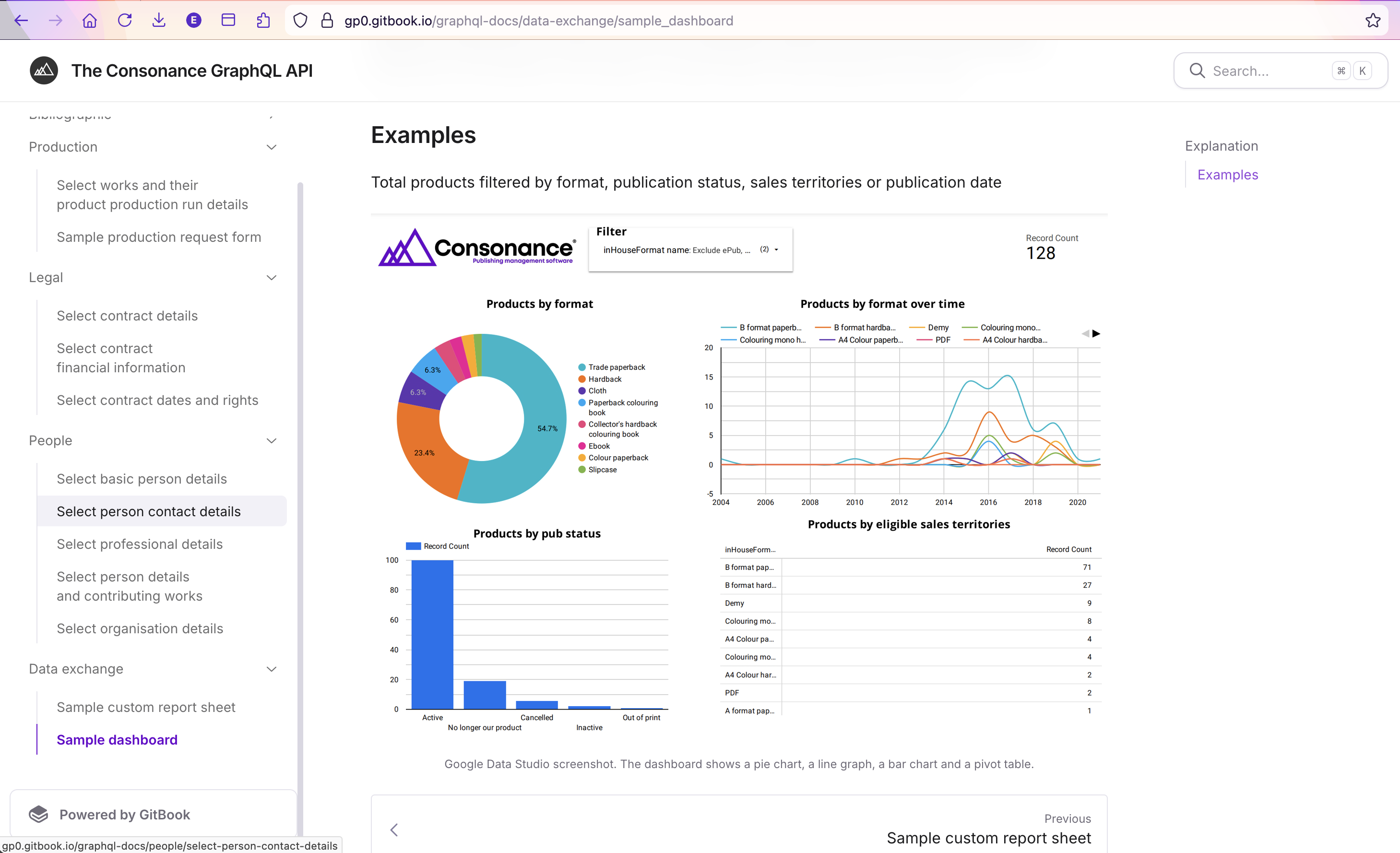This screenshot has height=853, width=1400.
Task: Open the downloads panel
Action: pos(159,21)
